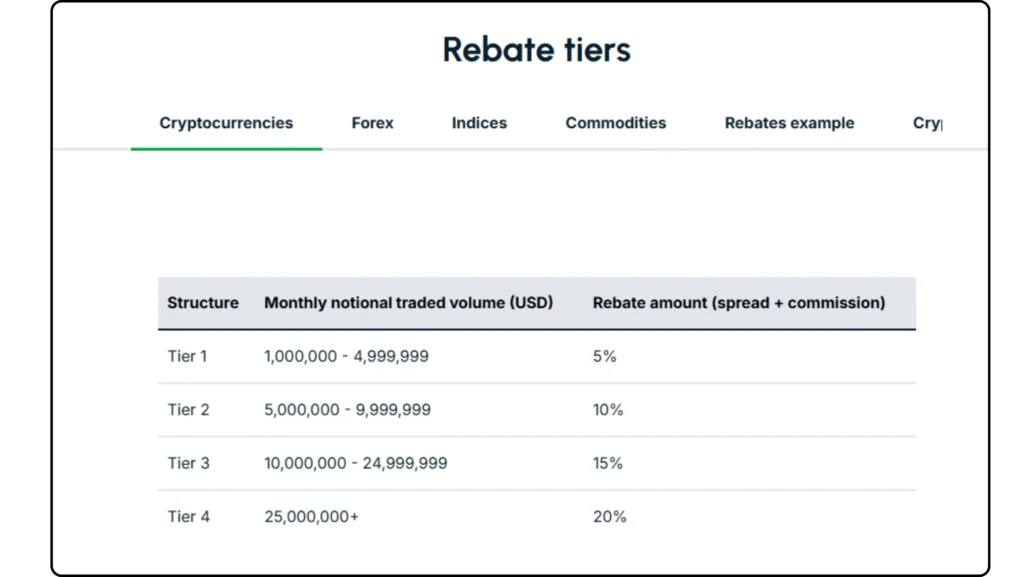The width and height of the screenshot is (1024, 577).
Task: Select the Tier 1 row label
Action: coord(188,356)
